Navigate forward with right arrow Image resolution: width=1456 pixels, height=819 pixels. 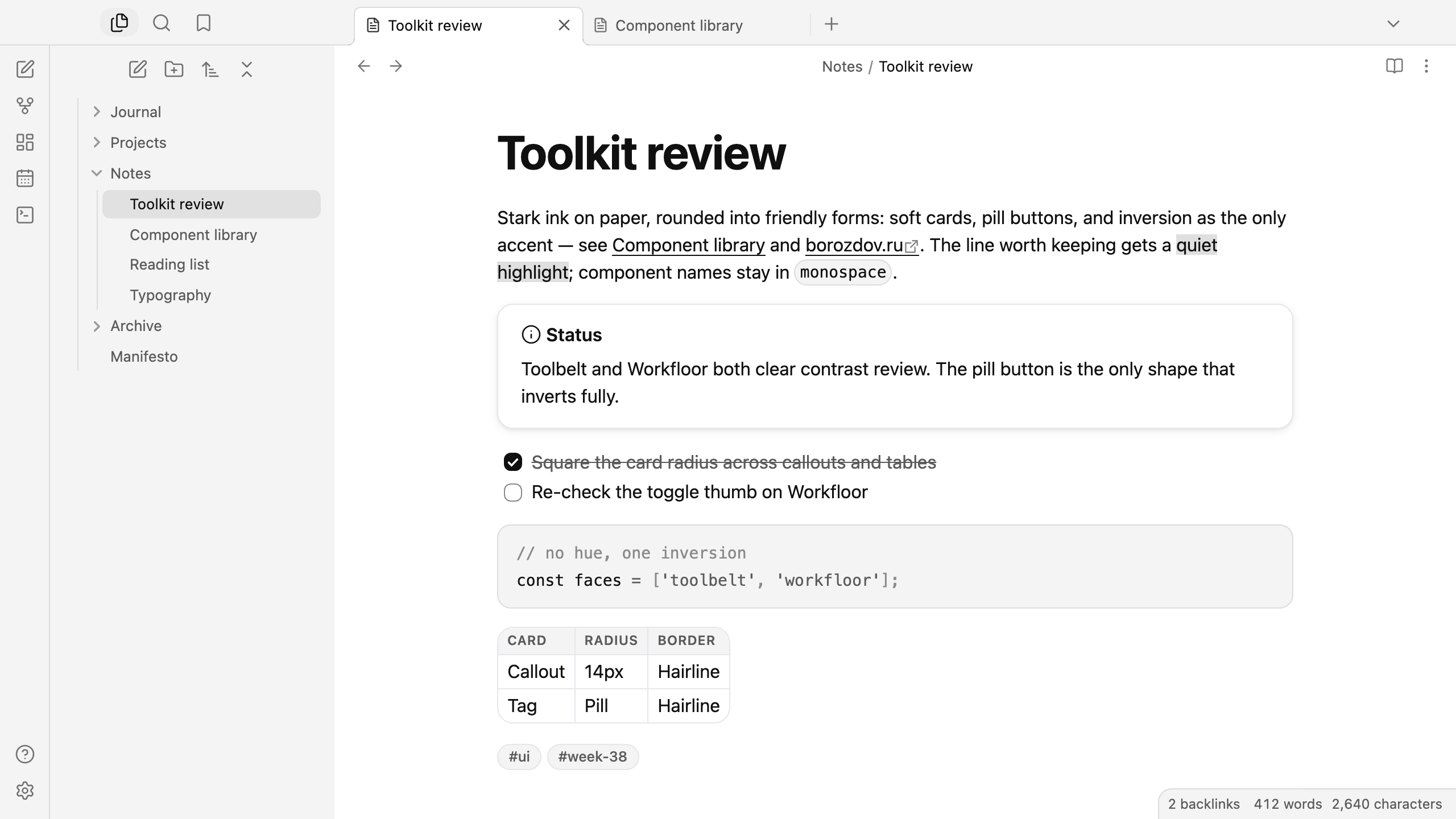(396, 66)
